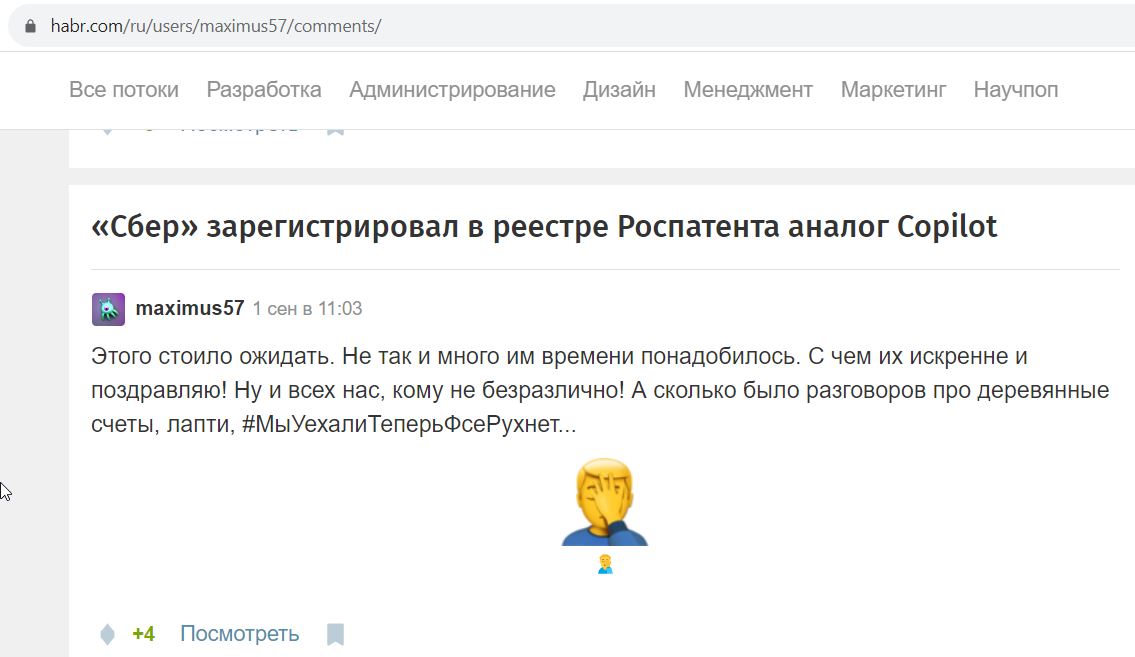Click the hashtag #МыУехалиТеперьФсеРухнет text
Viewport: 1135px width, 657px height.
pyautogui.click(x=409, y=424)
